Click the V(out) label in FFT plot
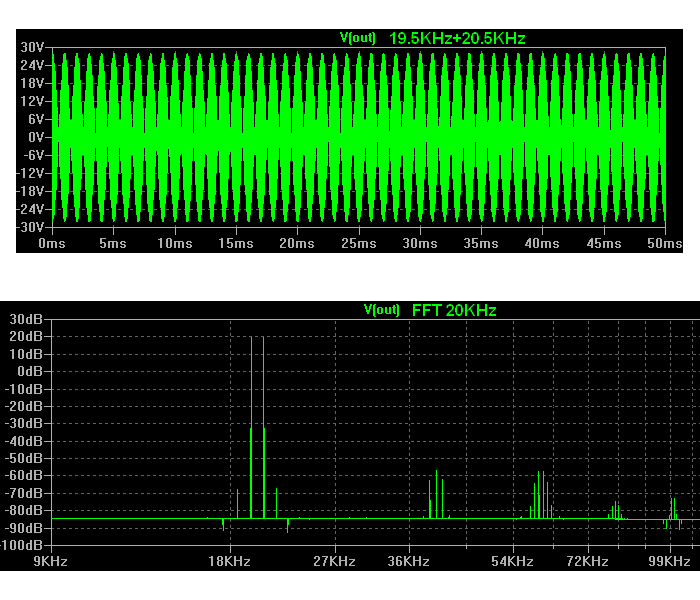Screen dimensions: 700x600 pos(382,309)
